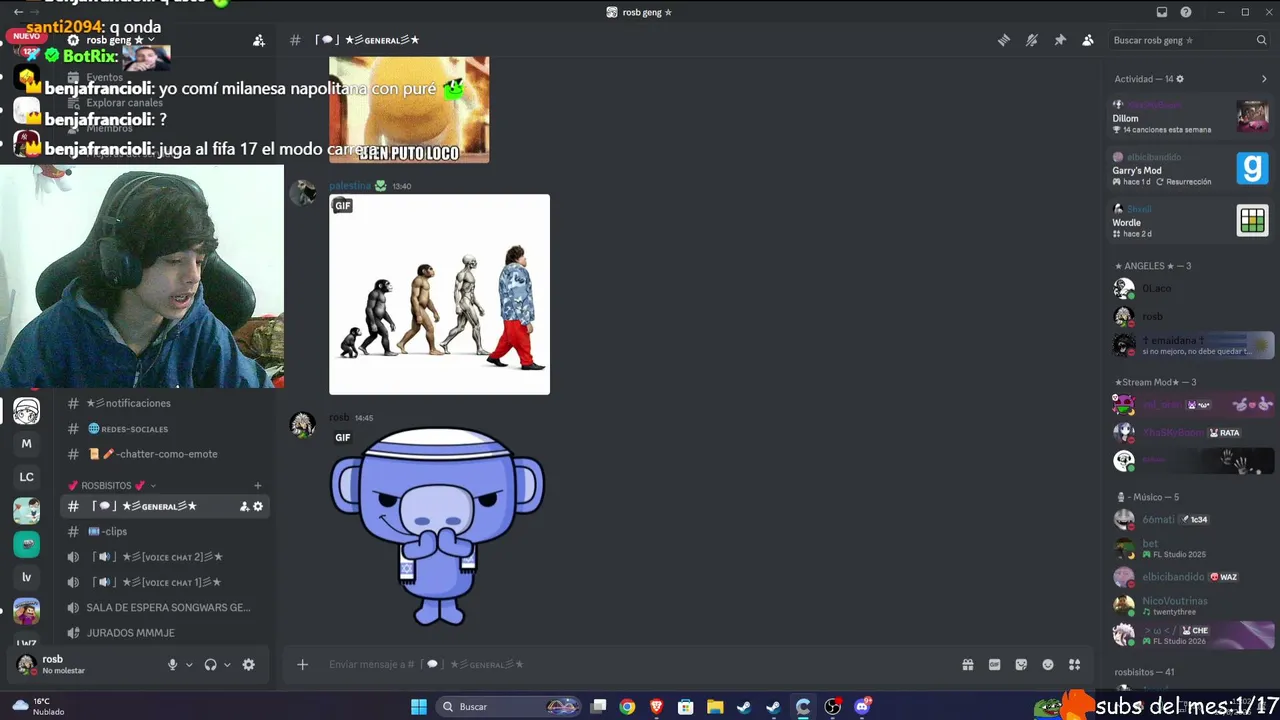Viewport: 1280px width, 720px height.
Task: Open File Explorer from taskbar
Action: pyautogui.click(x=715, y=707)
